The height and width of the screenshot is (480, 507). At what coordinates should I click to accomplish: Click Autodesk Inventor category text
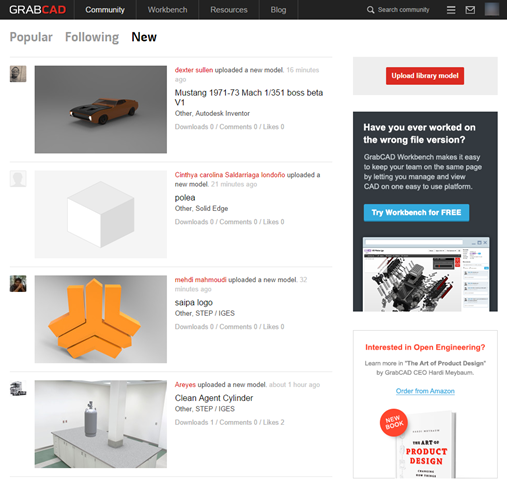click(x=222, y=113)
